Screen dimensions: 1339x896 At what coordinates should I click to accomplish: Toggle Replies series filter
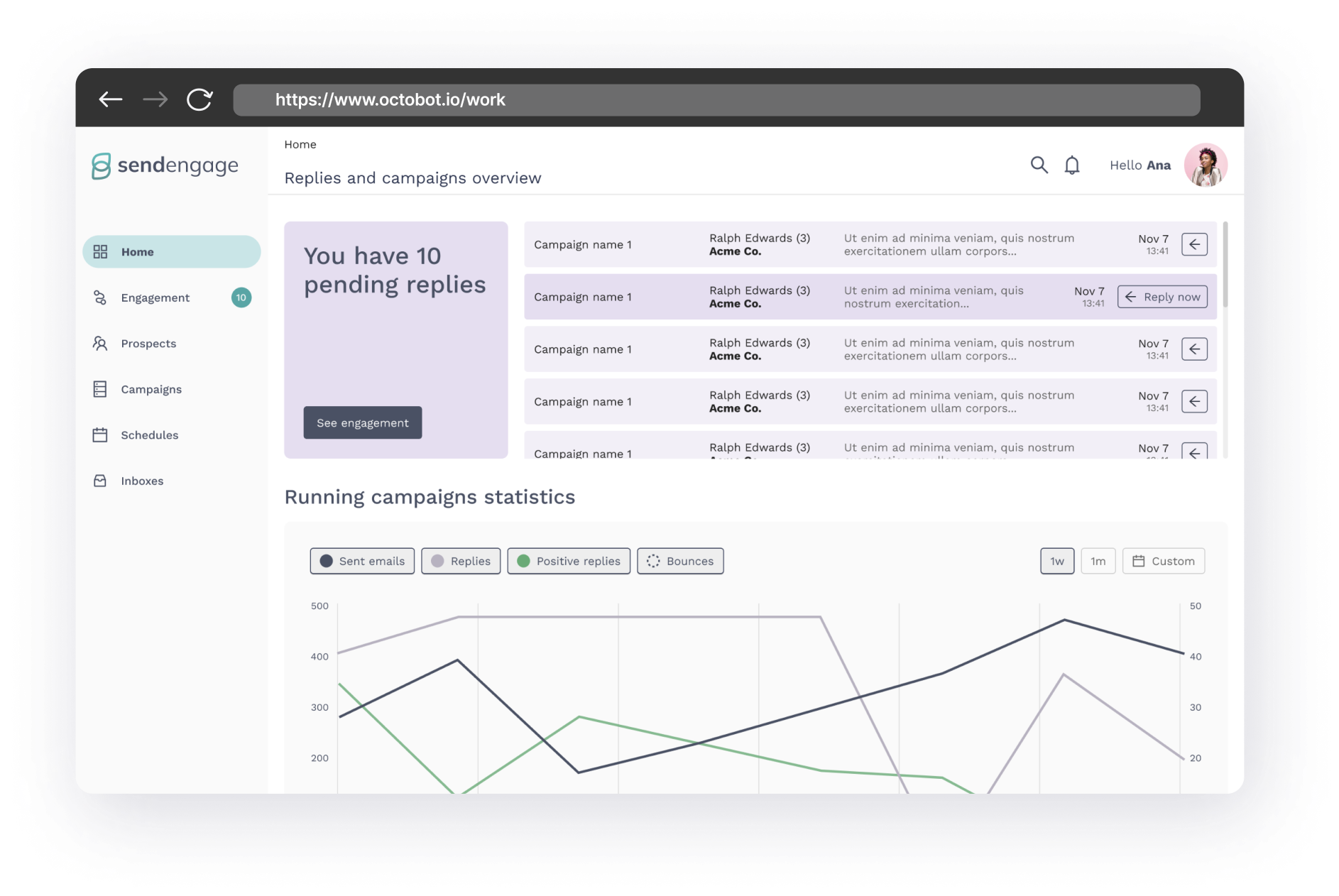tap(461, 561)
